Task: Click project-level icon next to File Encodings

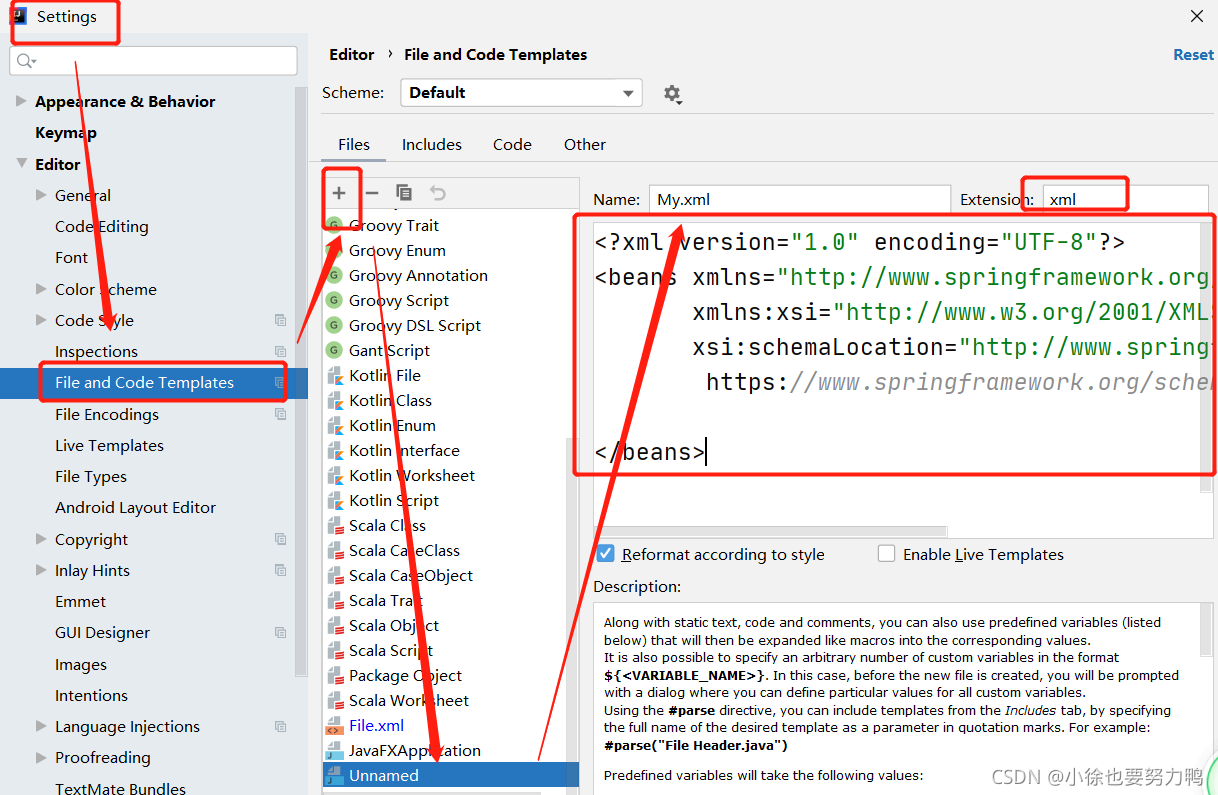Action: 280,414
